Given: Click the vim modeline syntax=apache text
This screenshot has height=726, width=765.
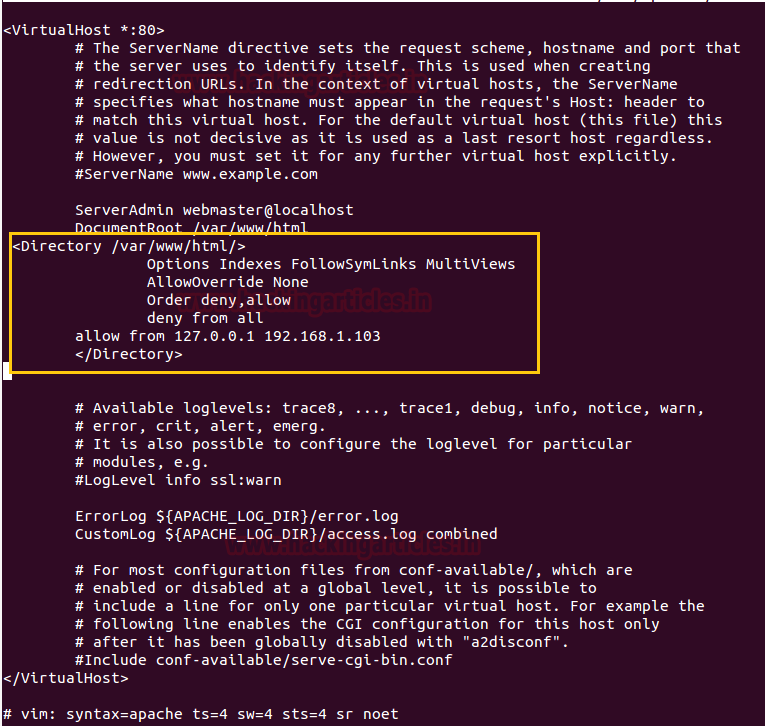Looking at the screenshot, I should coord(124,714).
